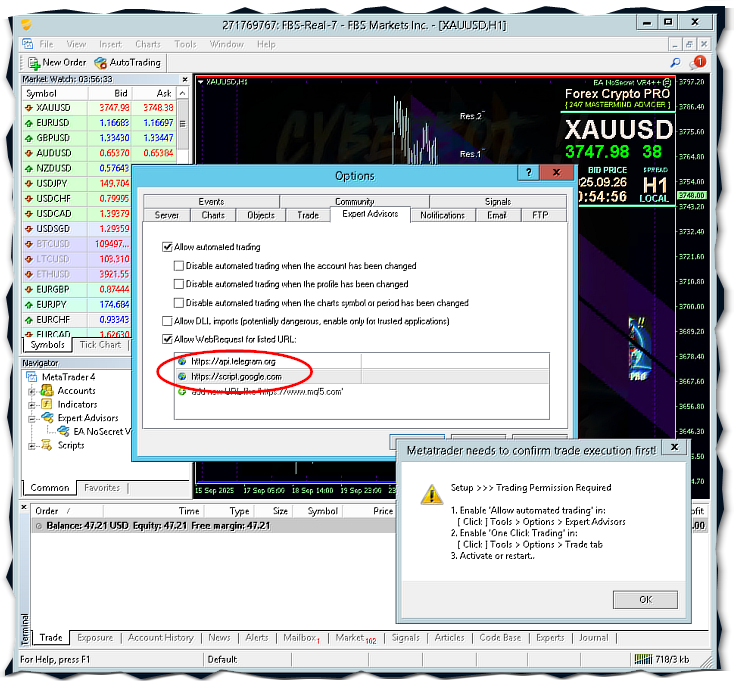Screen dimensions: 734x689
Task: Open the Mailbox terminal tab
Action: click(x=301, y=638)
